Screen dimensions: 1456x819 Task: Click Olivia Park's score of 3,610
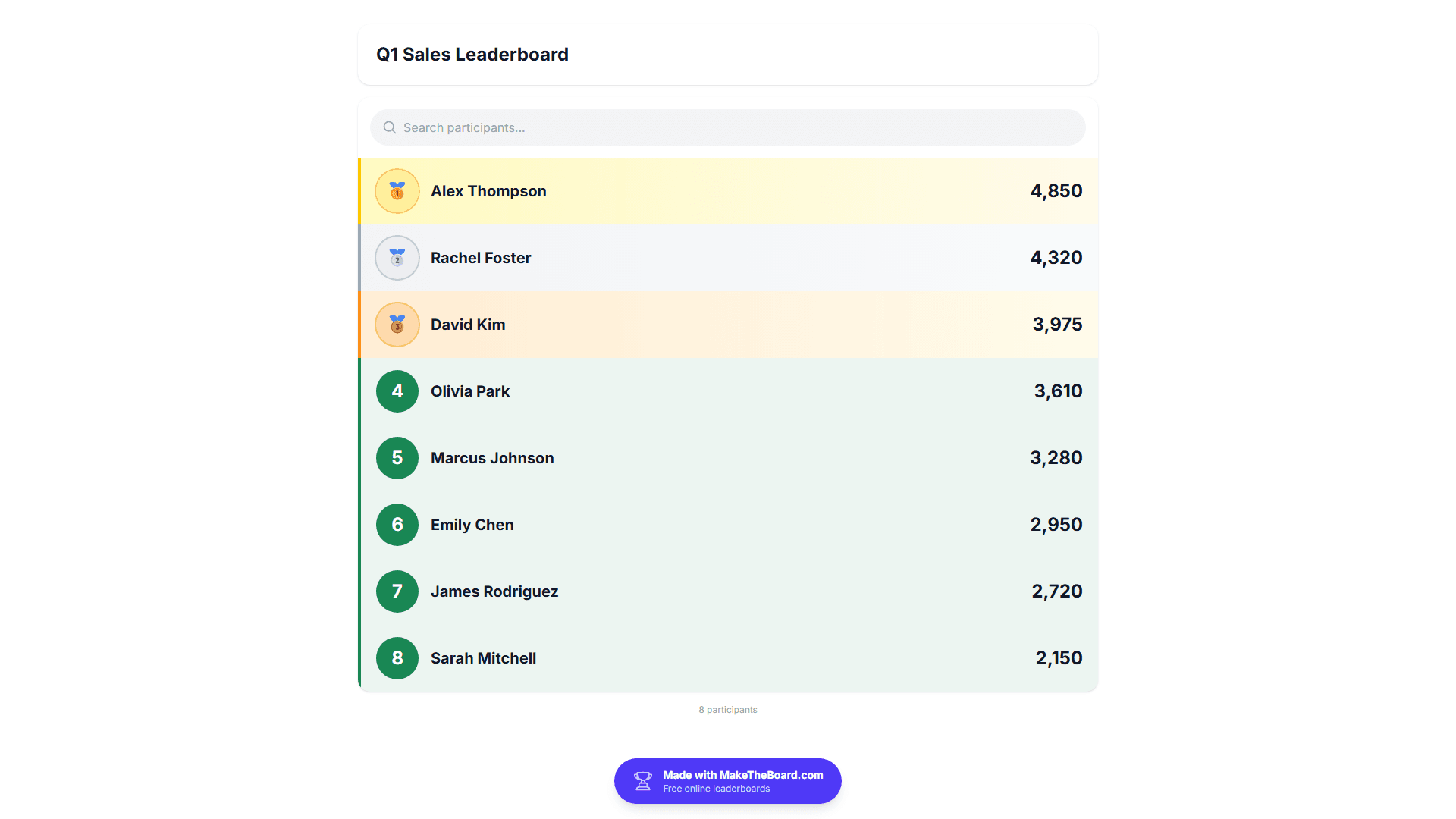tap(1058, 391)
